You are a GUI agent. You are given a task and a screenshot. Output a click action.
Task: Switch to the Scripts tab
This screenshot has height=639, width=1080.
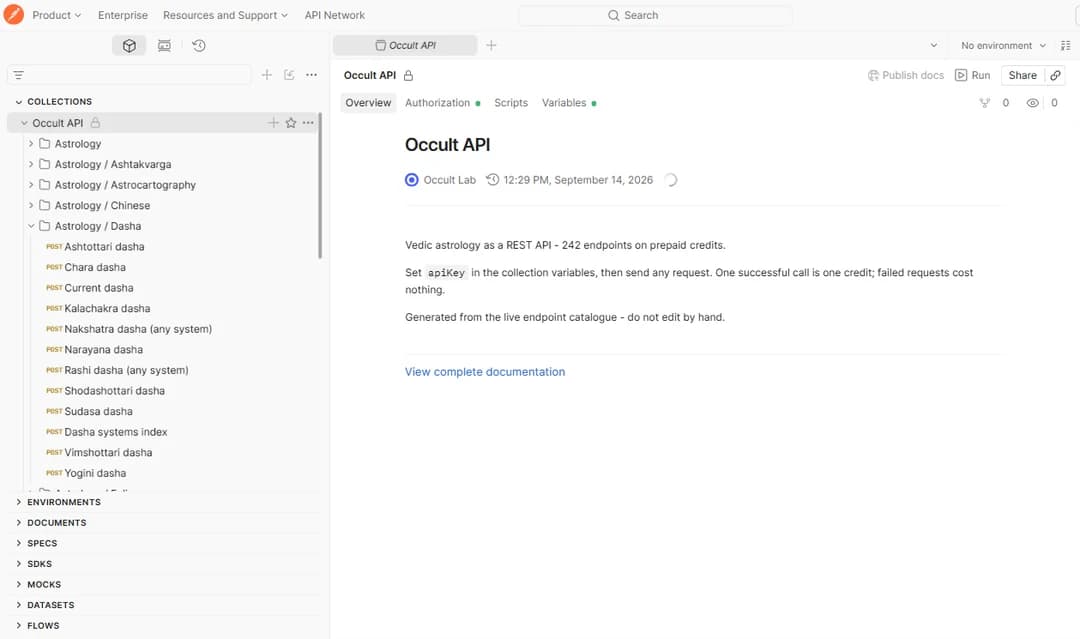(511, 103)
